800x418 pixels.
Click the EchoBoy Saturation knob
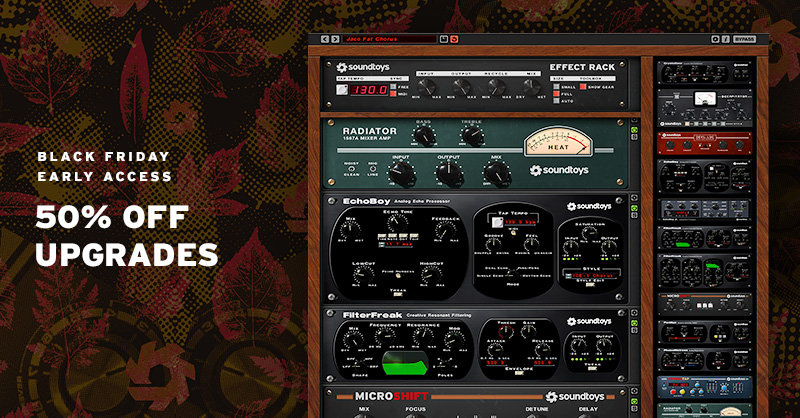point(589,233)
